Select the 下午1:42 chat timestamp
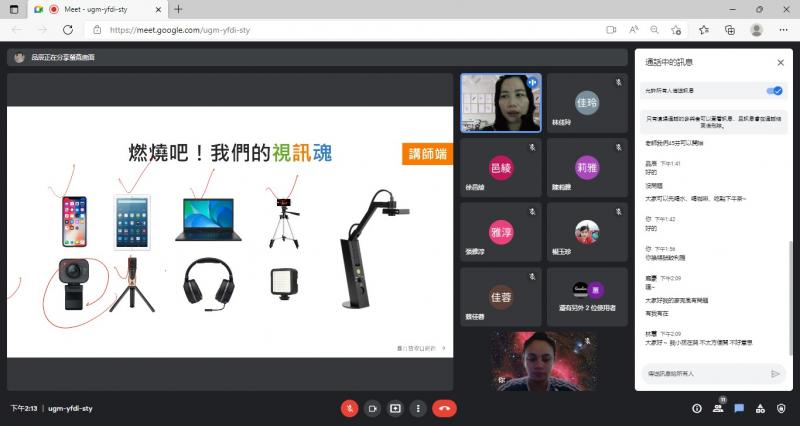Viewport: 800px width, 426px height. point(664,219)
